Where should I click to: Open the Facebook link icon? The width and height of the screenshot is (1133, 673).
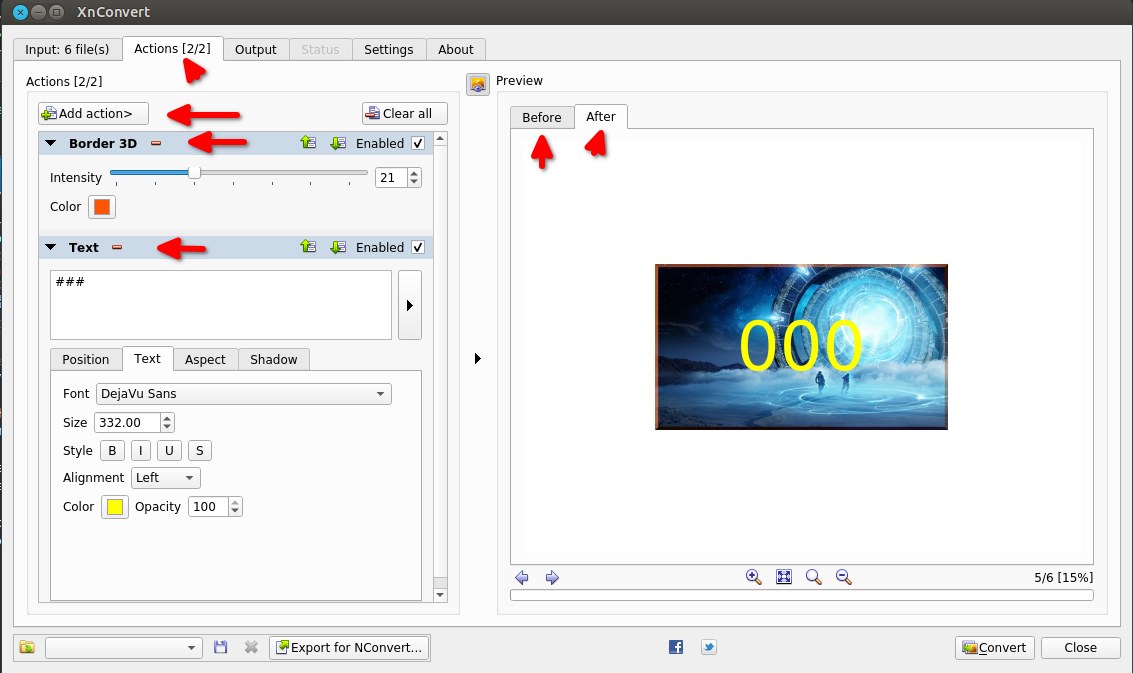coord(676,647)
